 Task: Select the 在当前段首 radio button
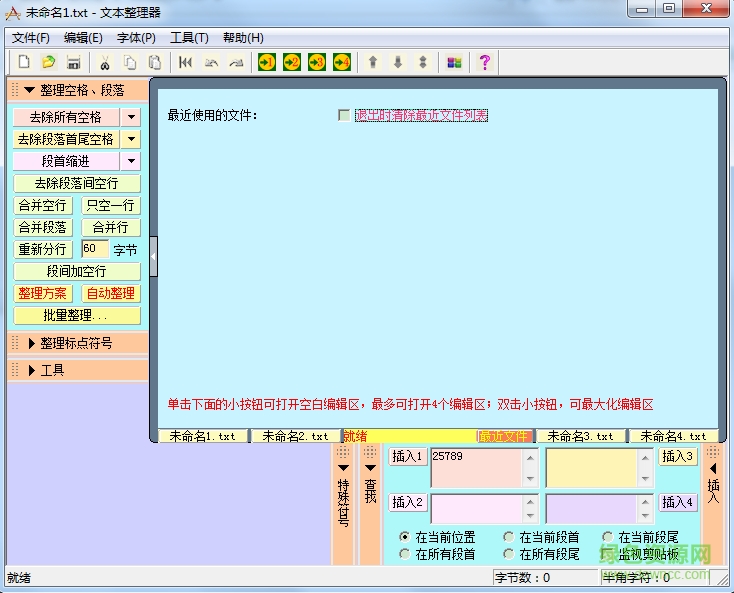pyautogui.click(x=509, y=537)
